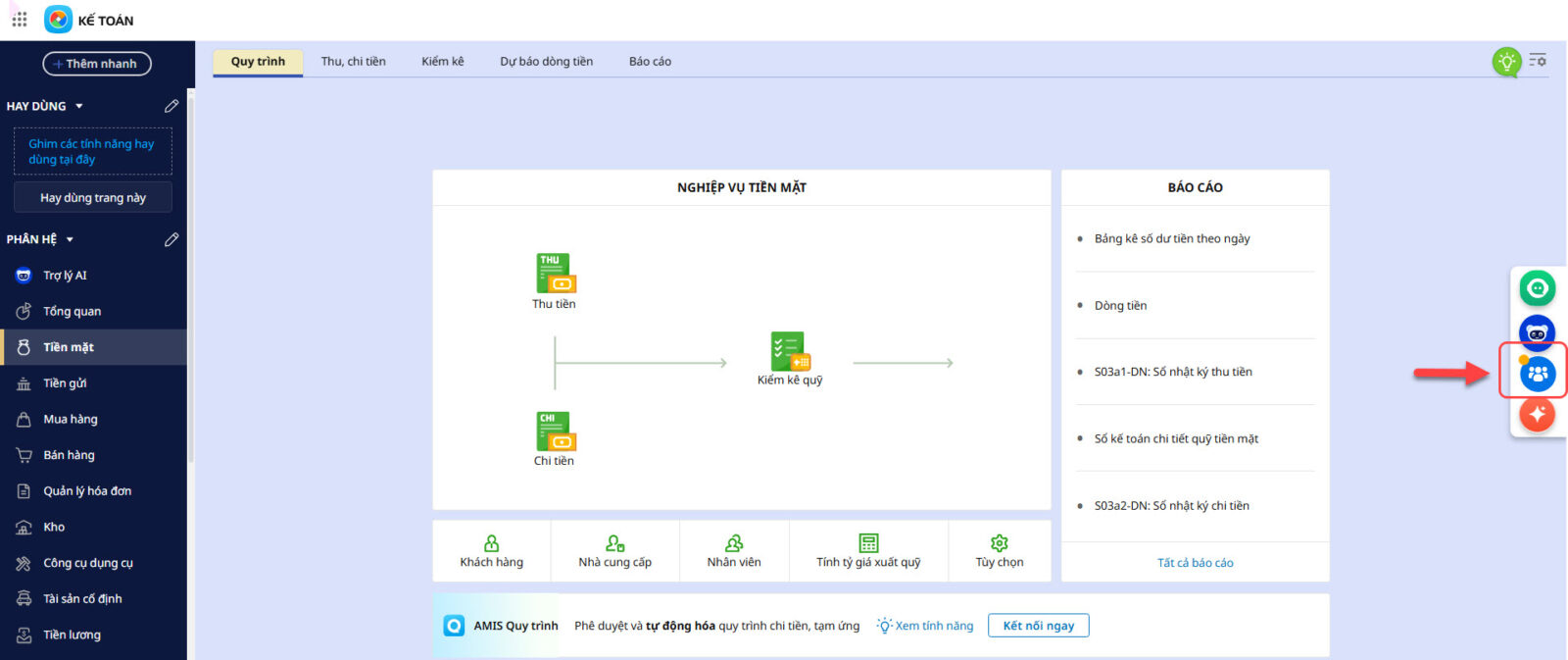Select Tiền gửi in the sidebar

(x=65, y=383)
